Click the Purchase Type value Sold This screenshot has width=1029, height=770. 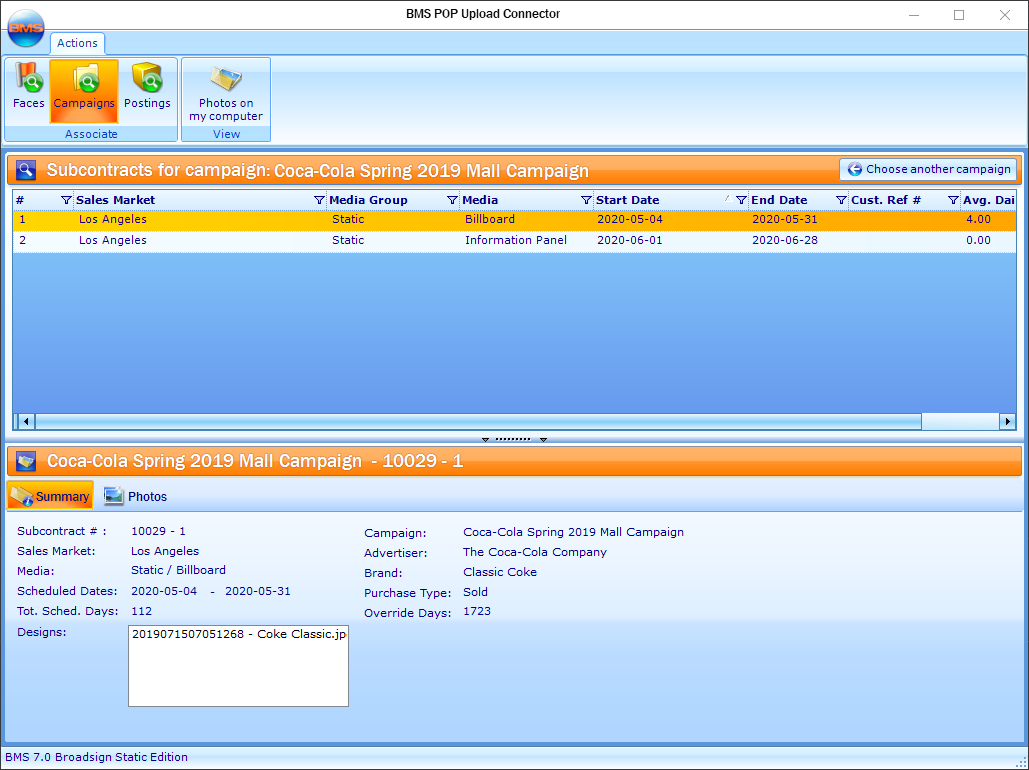coord(475,592)
